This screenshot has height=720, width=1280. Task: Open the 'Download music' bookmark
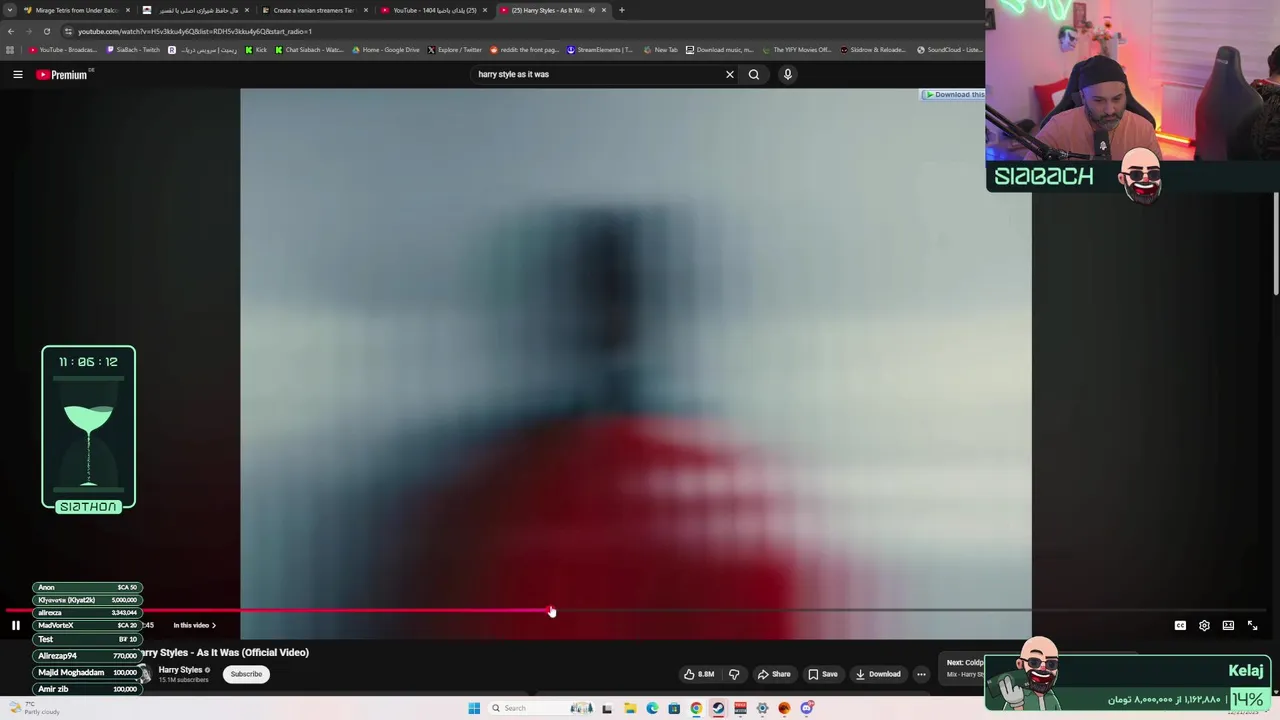tap(720, 50)
